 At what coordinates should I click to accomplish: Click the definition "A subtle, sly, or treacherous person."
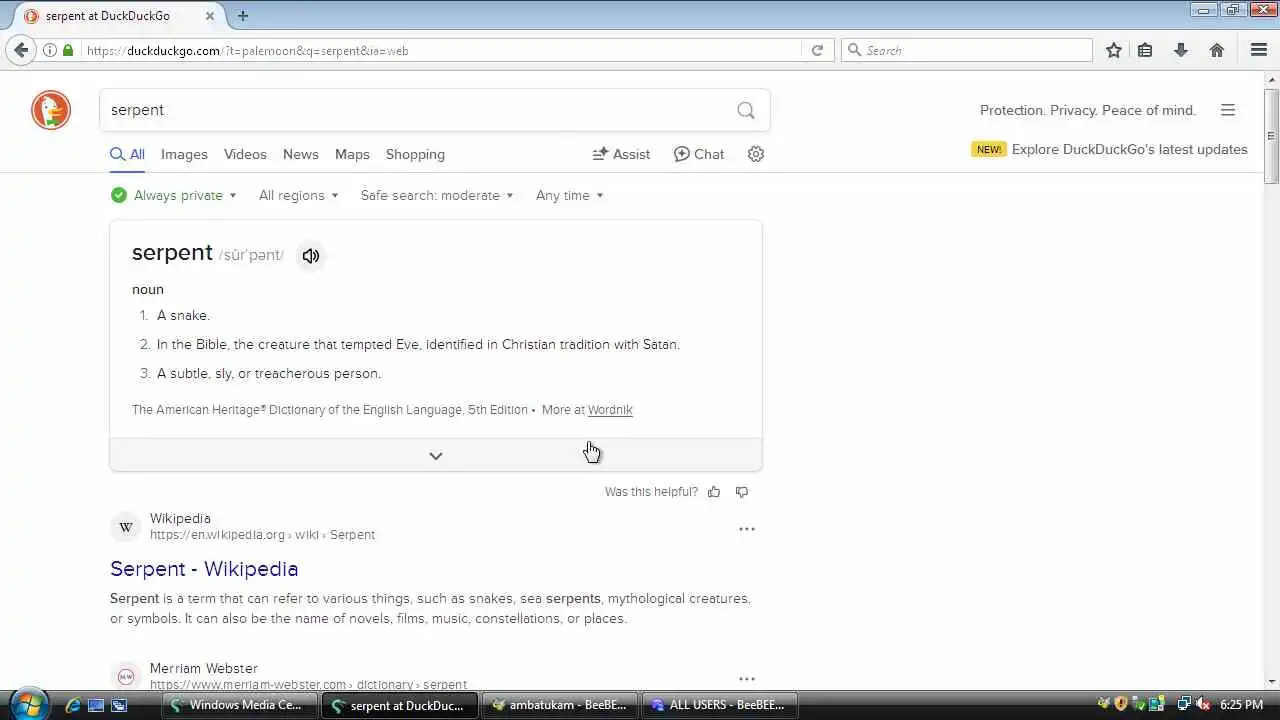[x=269, y=373]
